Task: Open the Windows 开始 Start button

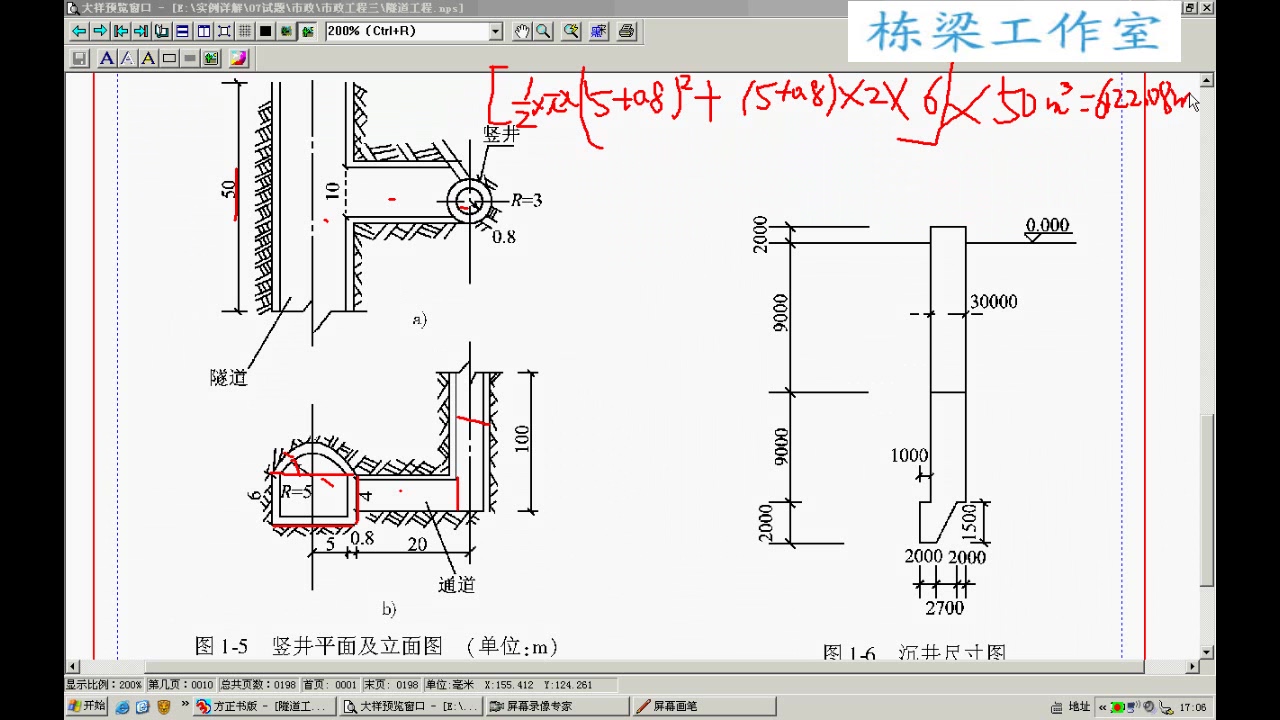Action: [86, 706]
